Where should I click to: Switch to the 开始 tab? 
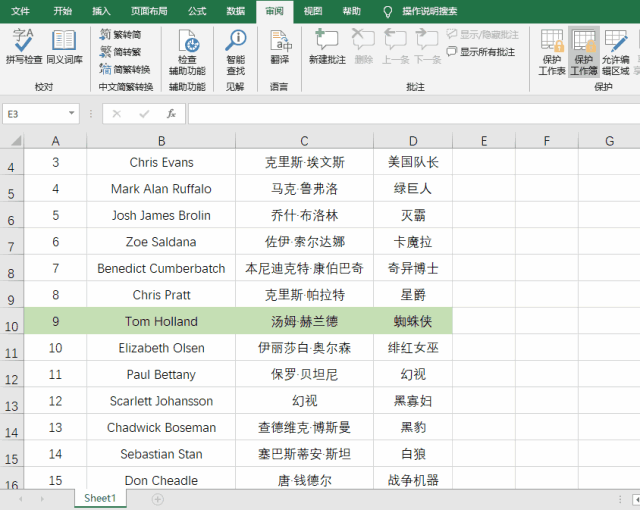pos(62,11)
